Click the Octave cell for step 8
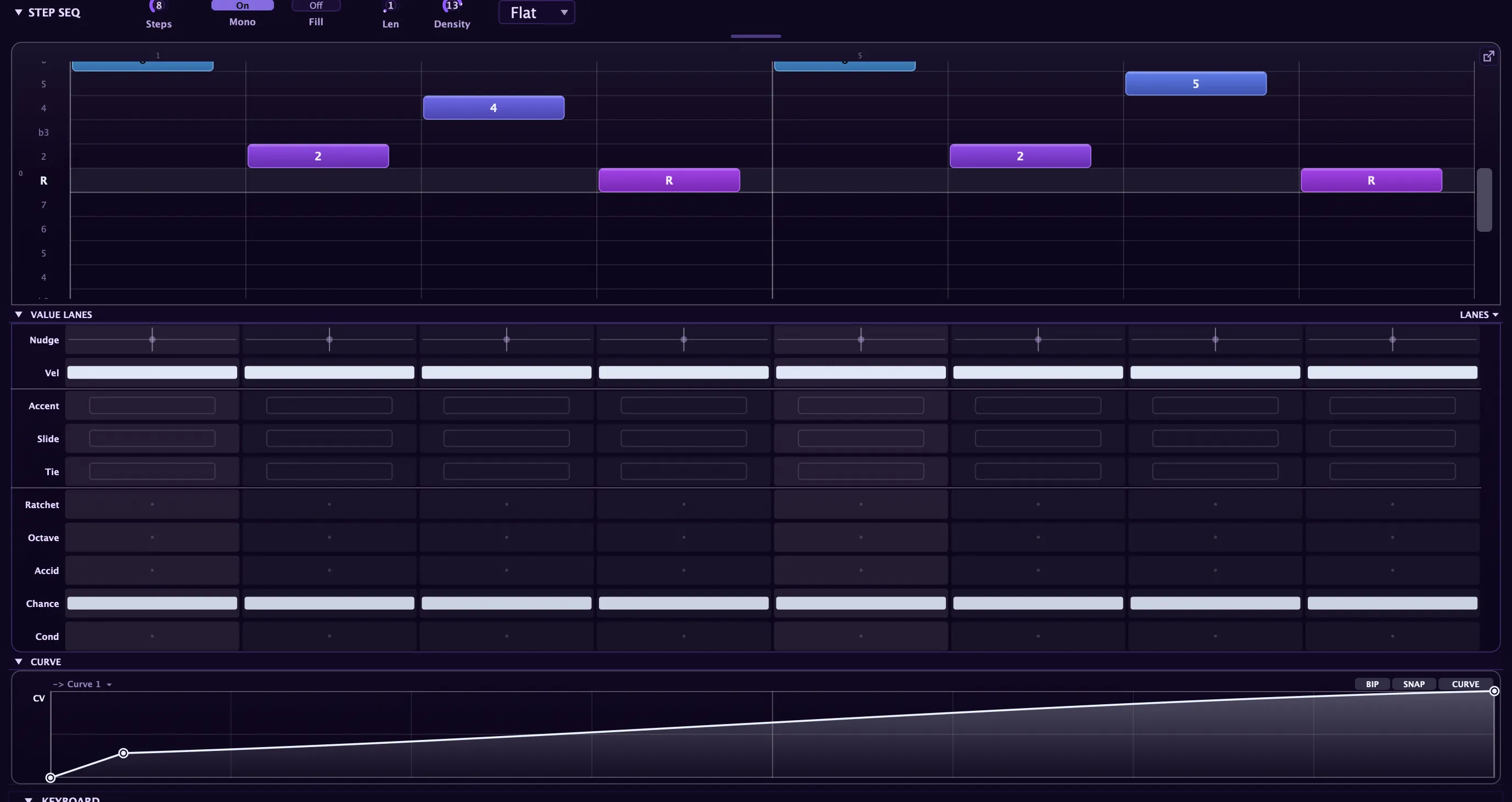This screenshot has height=802, width=1512. (1392, 537)
